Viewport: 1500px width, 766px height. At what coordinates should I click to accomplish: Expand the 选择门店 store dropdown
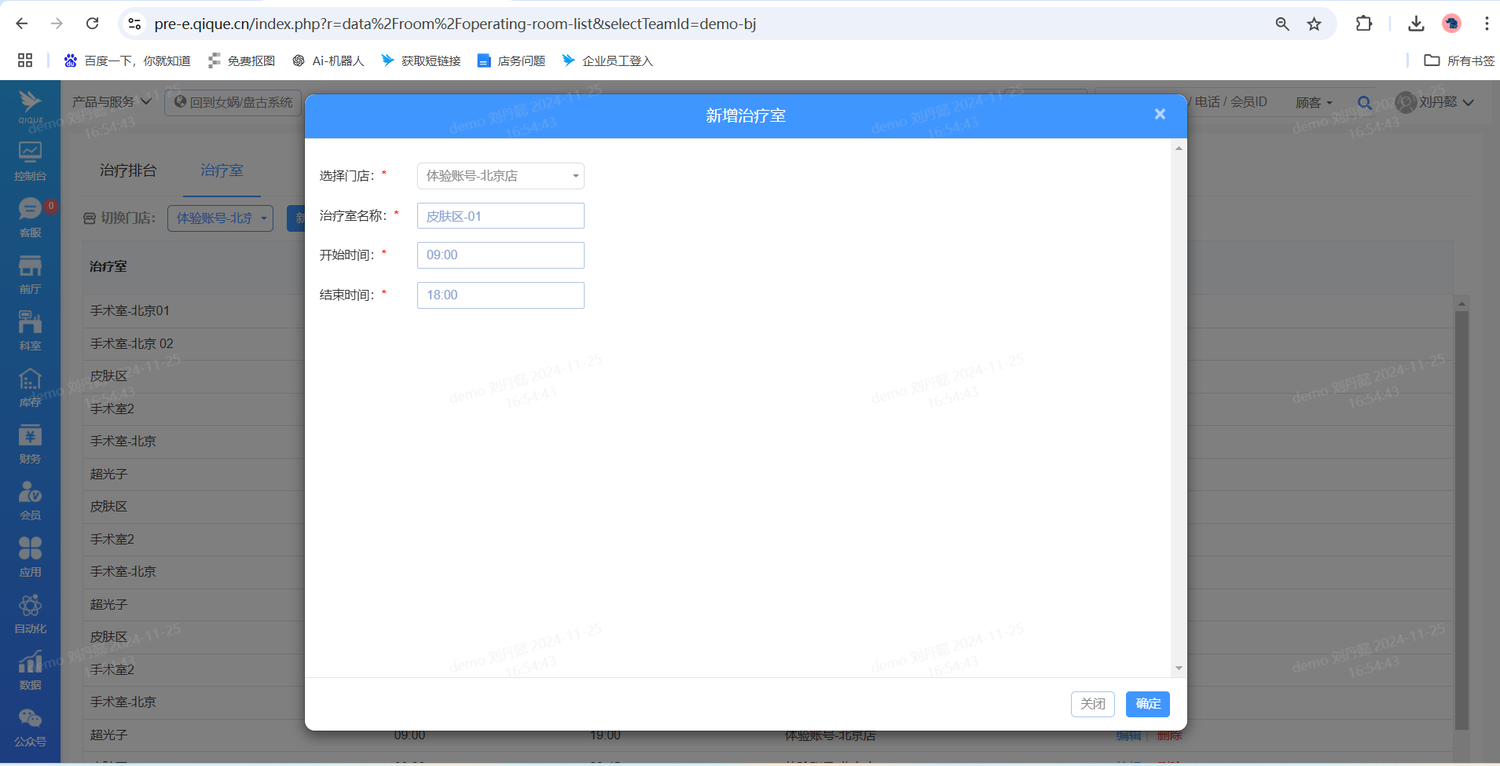pyautogui.click(x=500, y=176)
